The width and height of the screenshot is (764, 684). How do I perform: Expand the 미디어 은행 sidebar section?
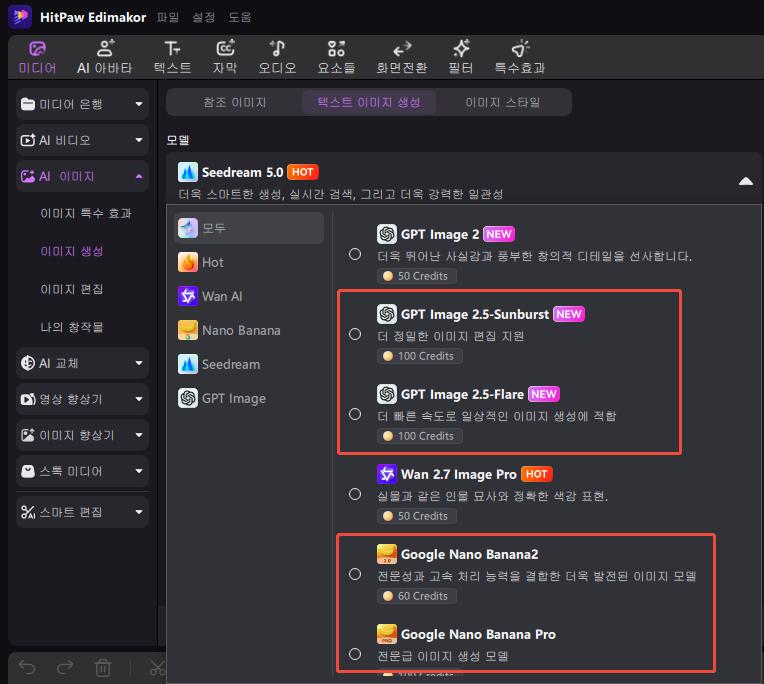[x=82, y=104]
